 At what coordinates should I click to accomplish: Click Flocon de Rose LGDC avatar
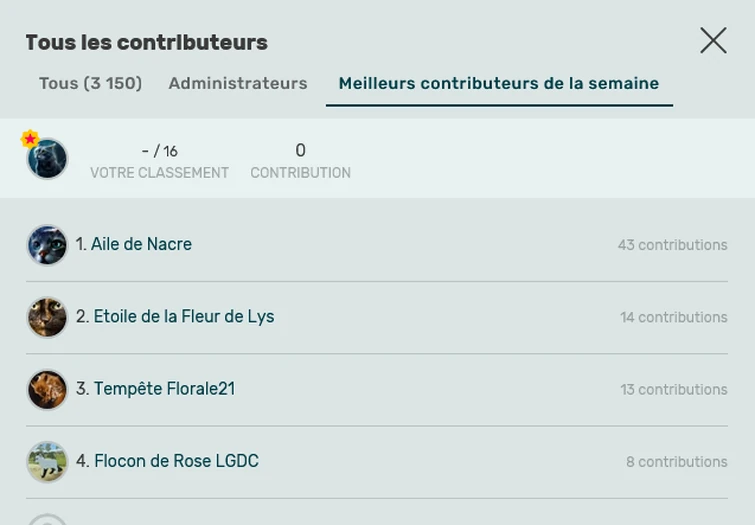[x=47, y=462]
